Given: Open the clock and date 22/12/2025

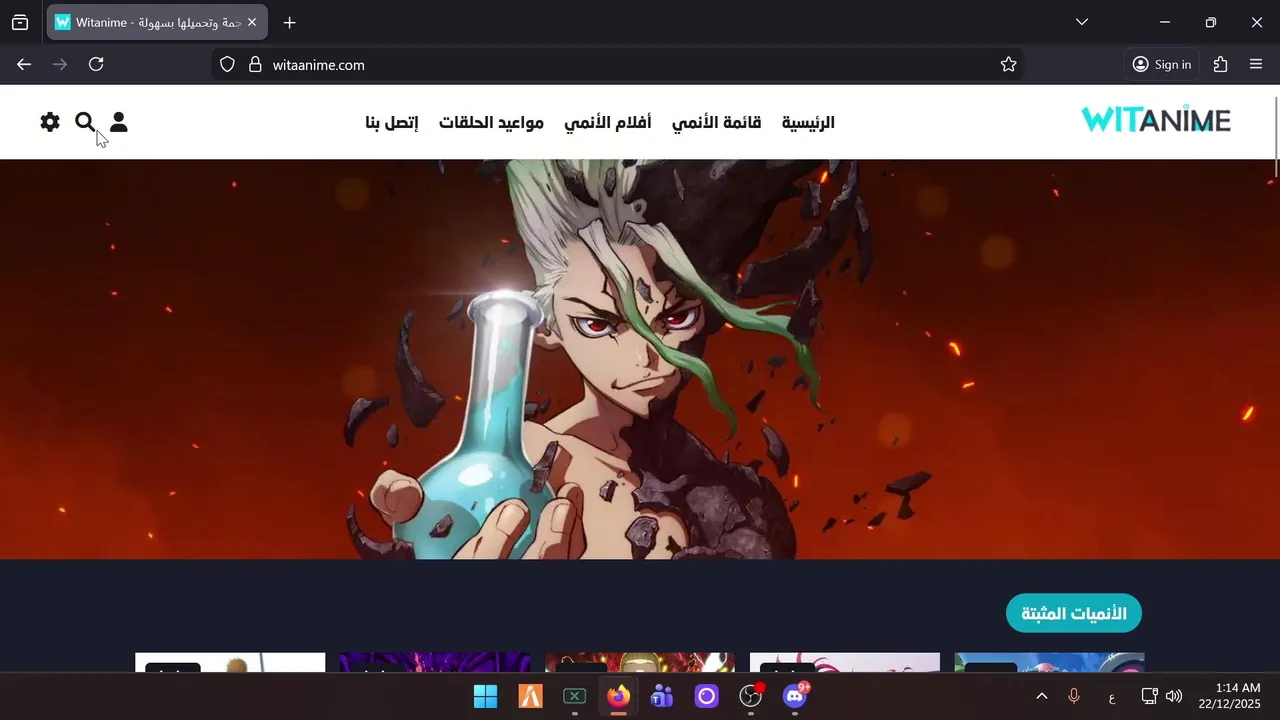Looking at the screenshot, I should coord(1229,696).
